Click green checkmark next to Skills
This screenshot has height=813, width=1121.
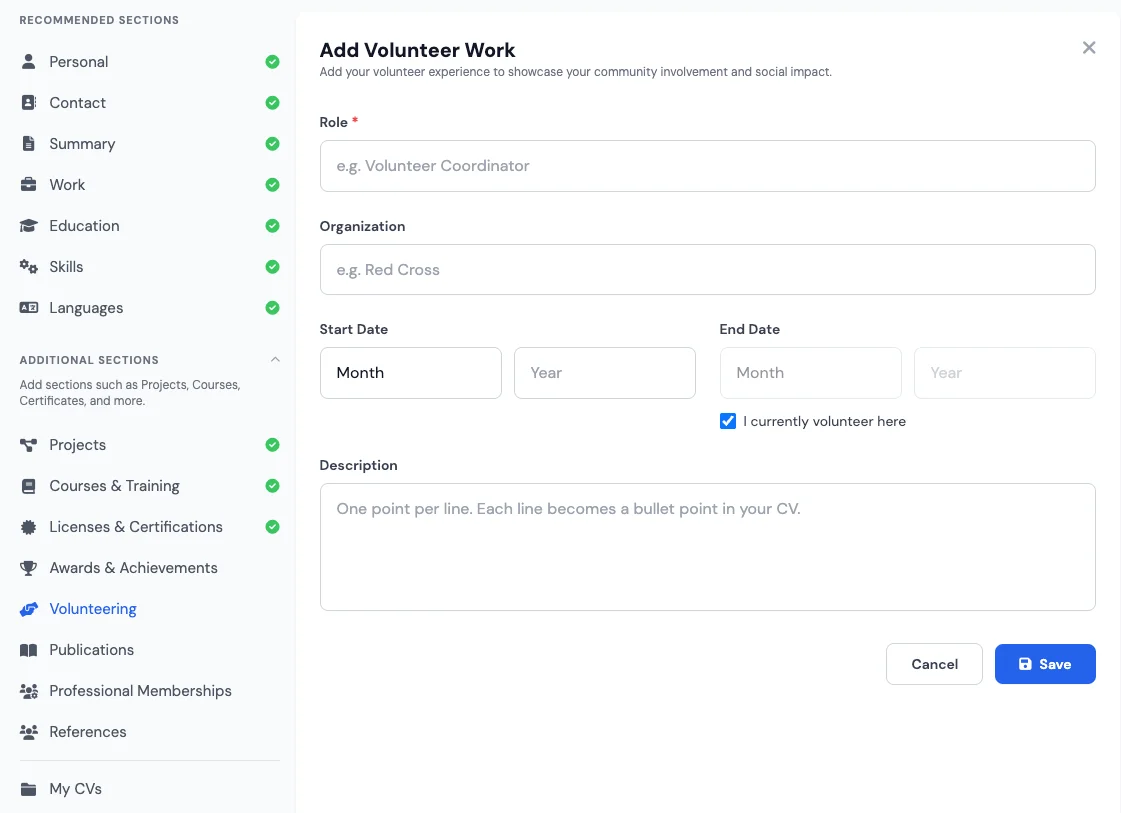272,267
